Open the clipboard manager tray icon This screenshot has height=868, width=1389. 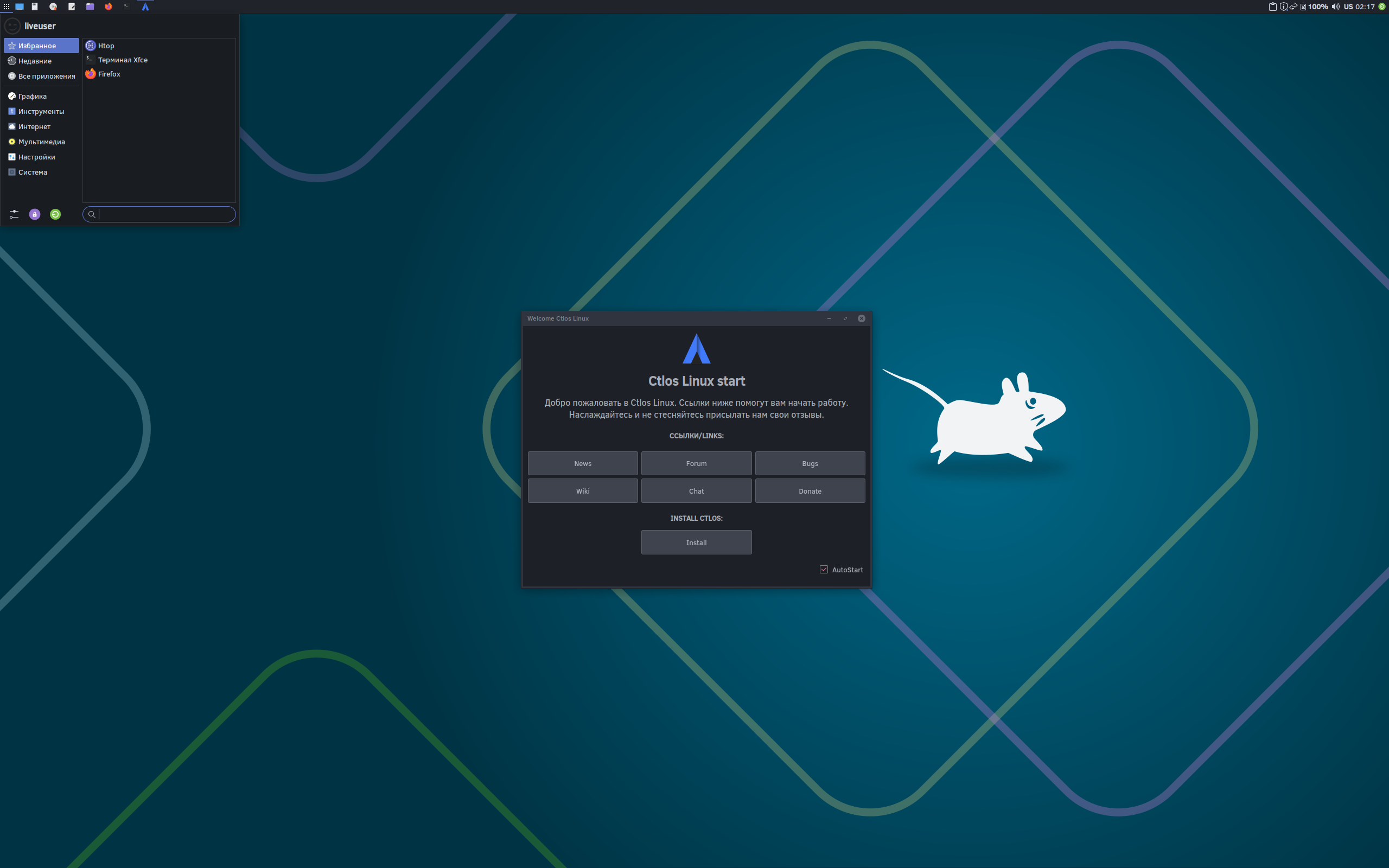(1272, 7)
